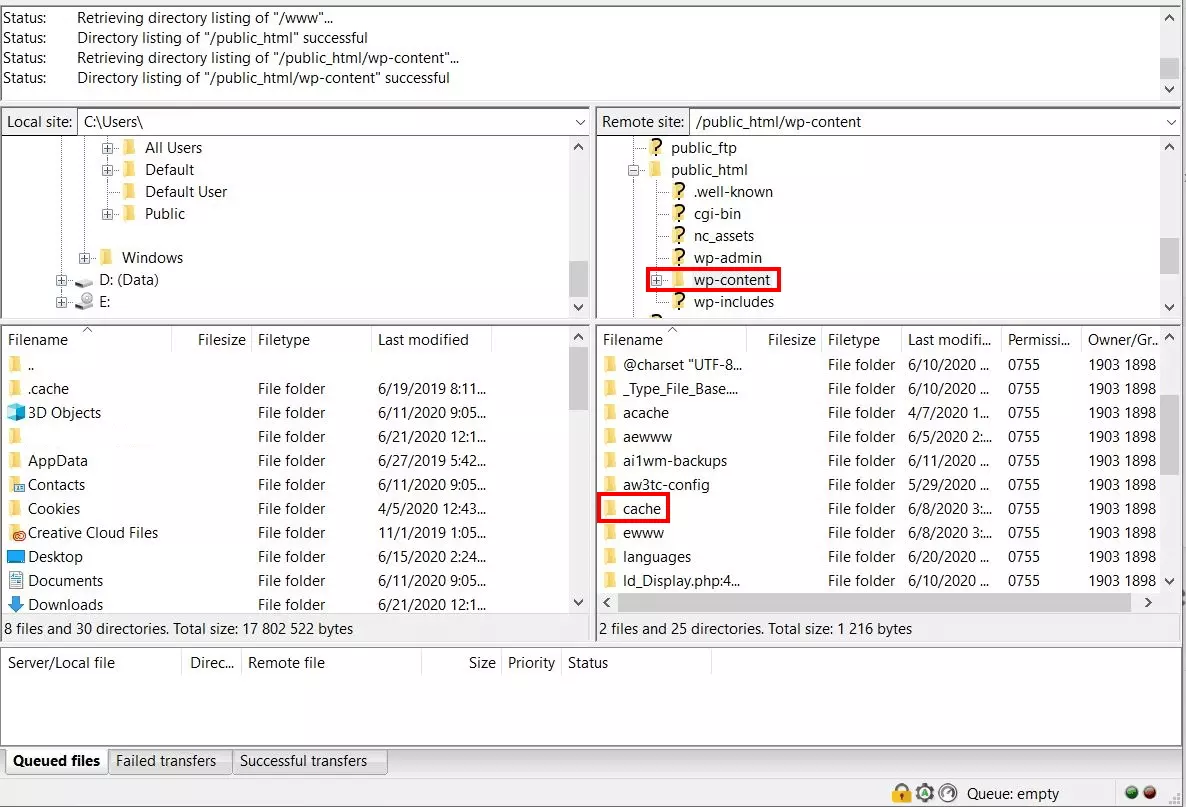The image size is (1186, 807).
Task: Click the red activity LED indicator
Action: tap(1150, 792)
